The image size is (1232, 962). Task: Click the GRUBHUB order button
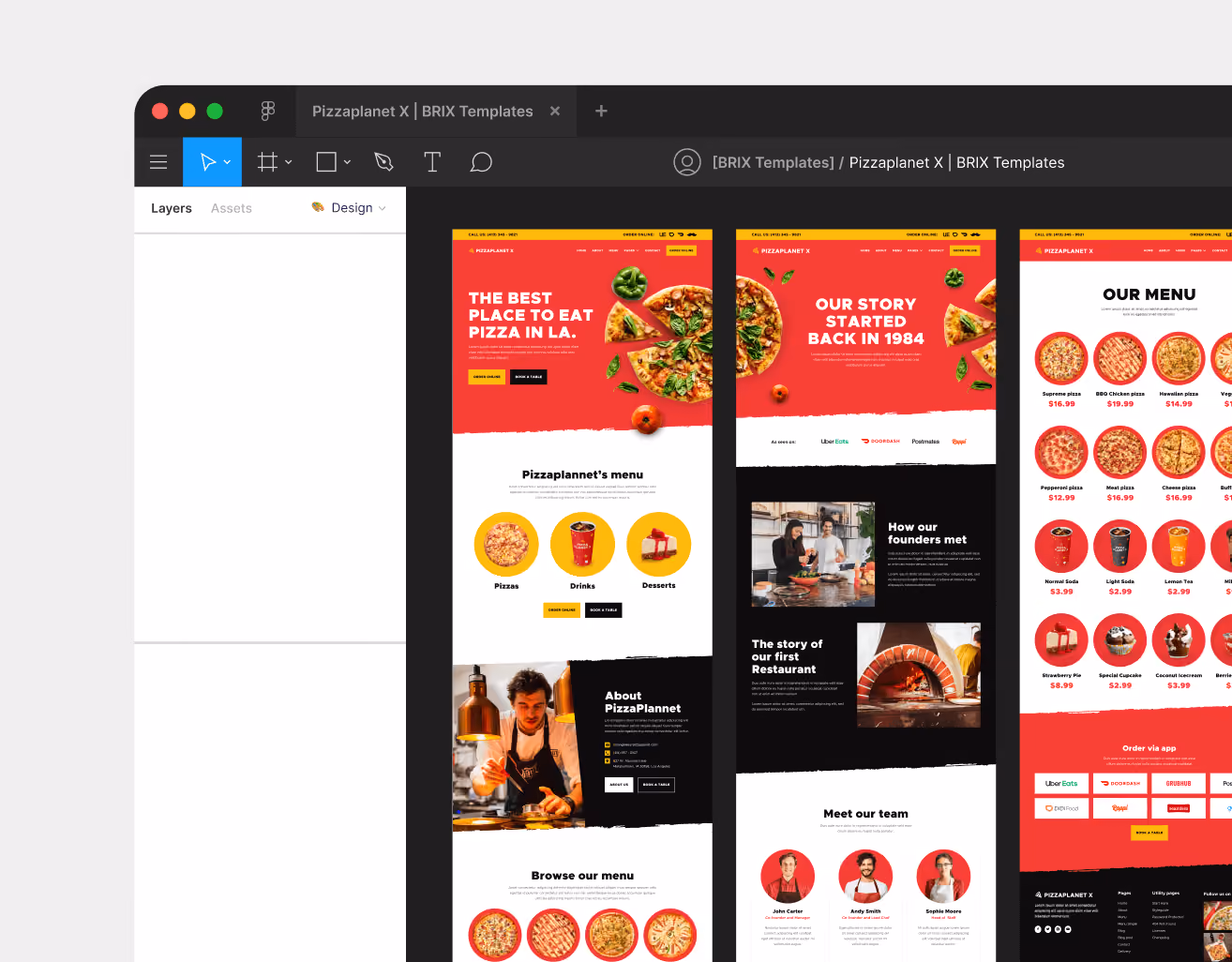coord(1179,783)
